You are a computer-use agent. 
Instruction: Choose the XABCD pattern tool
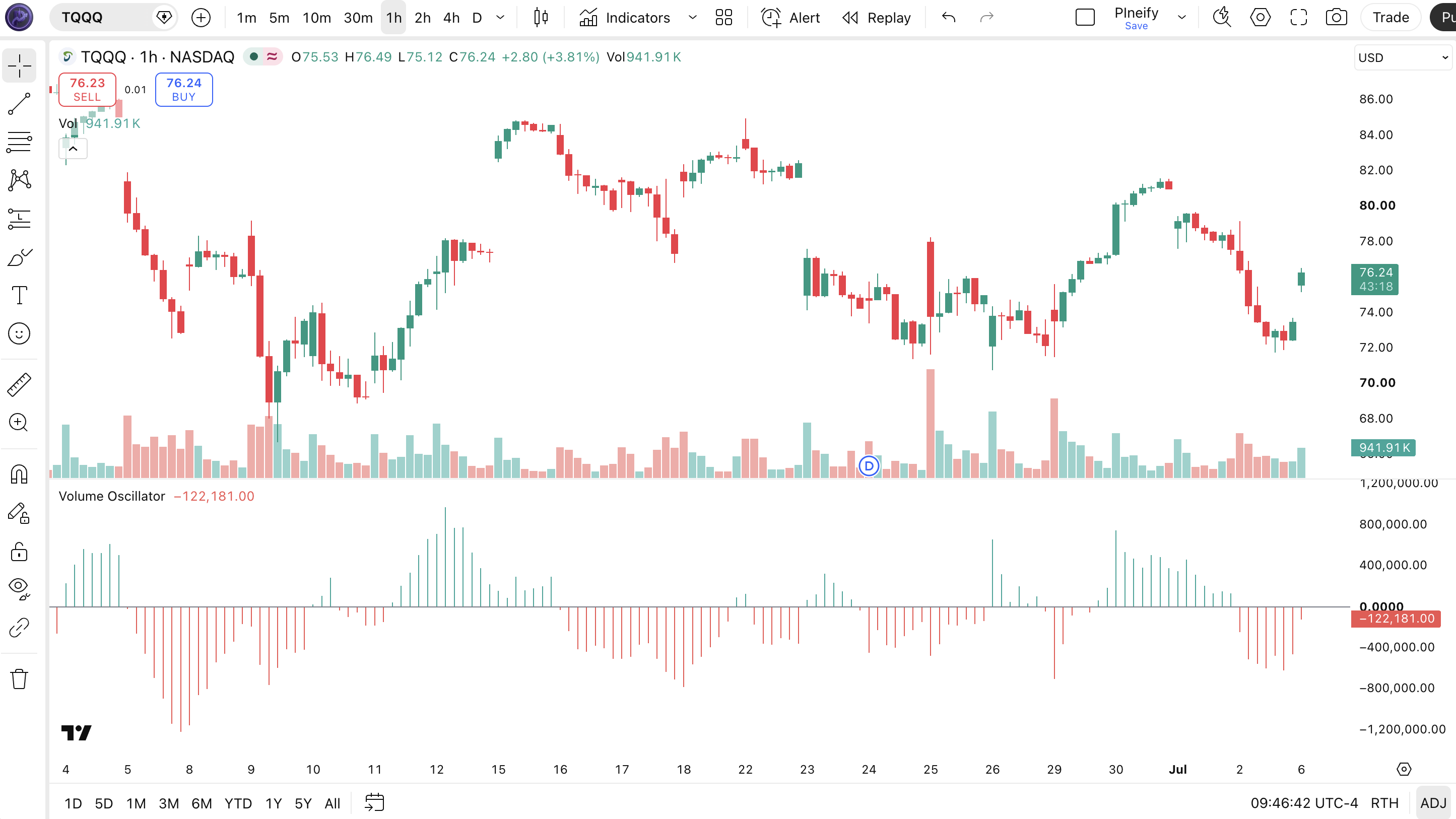pyautogui.click(x=19, y=180)
